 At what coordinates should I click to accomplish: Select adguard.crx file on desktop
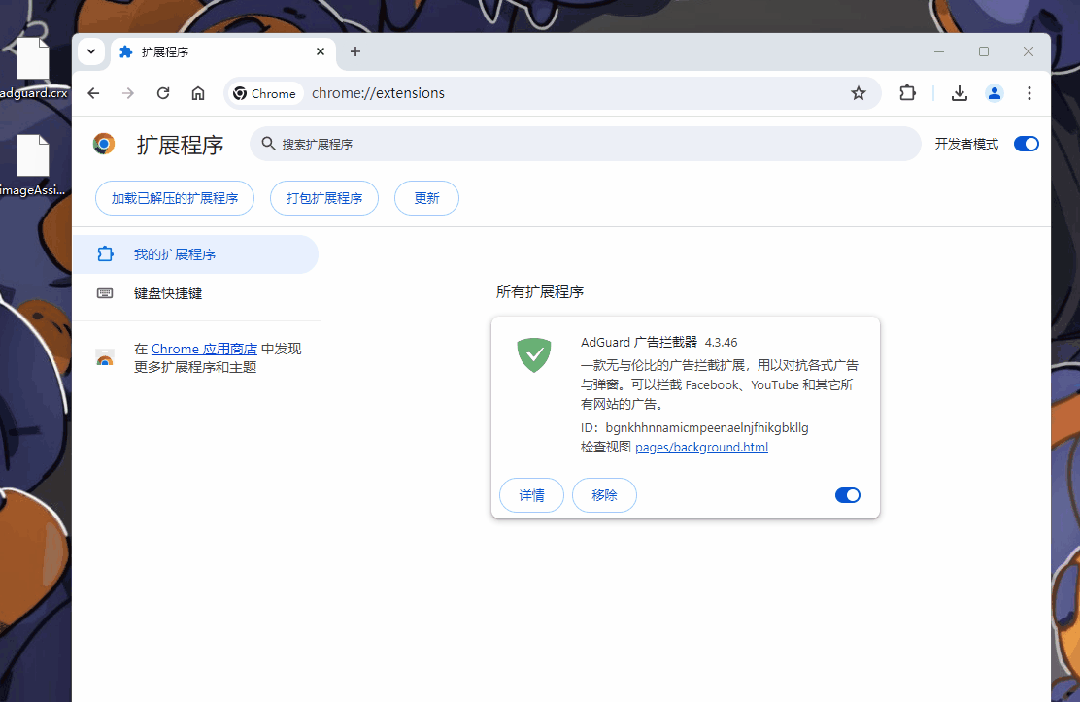(x=33, y=69)
